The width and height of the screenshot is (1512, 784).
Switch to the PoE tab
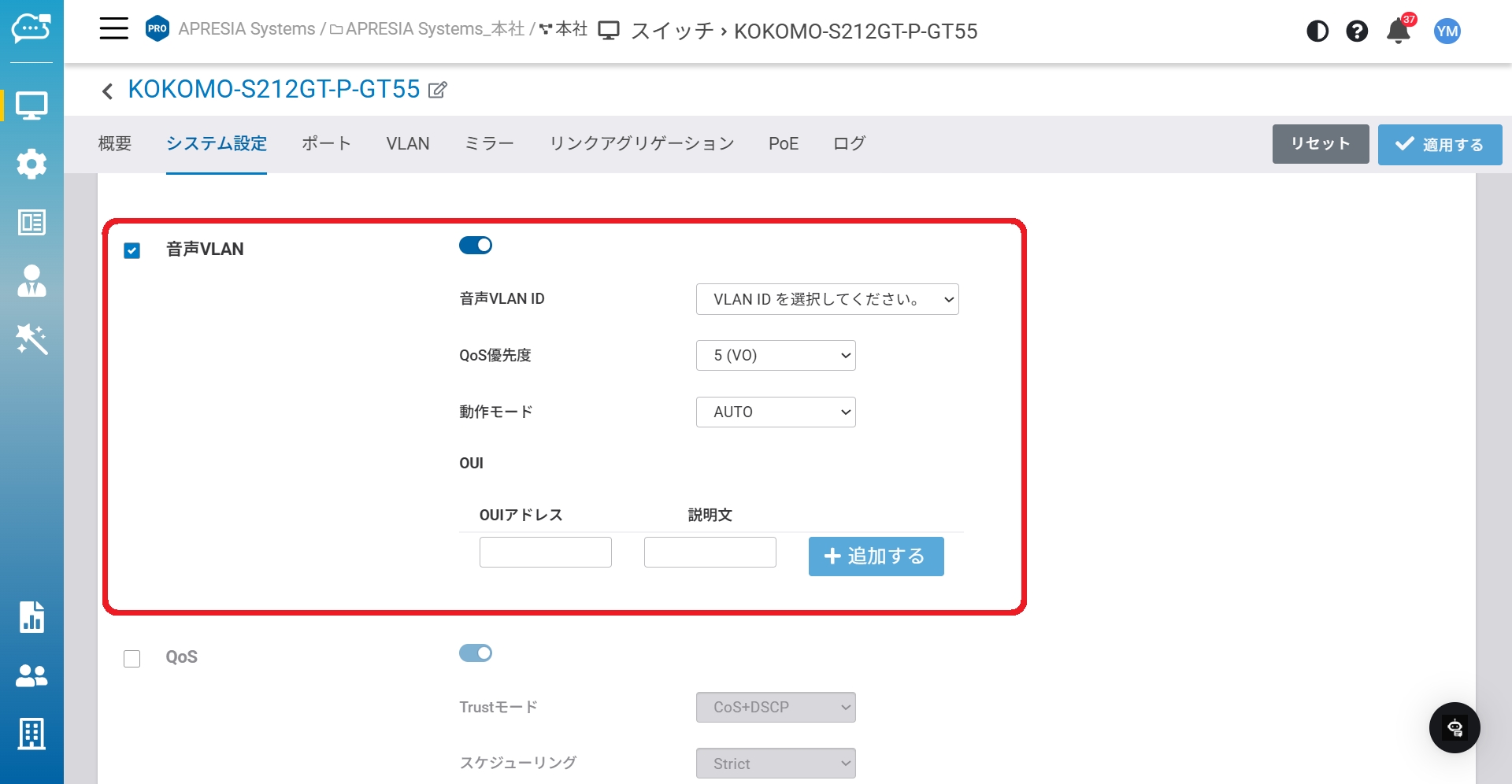tap(783, 144)
